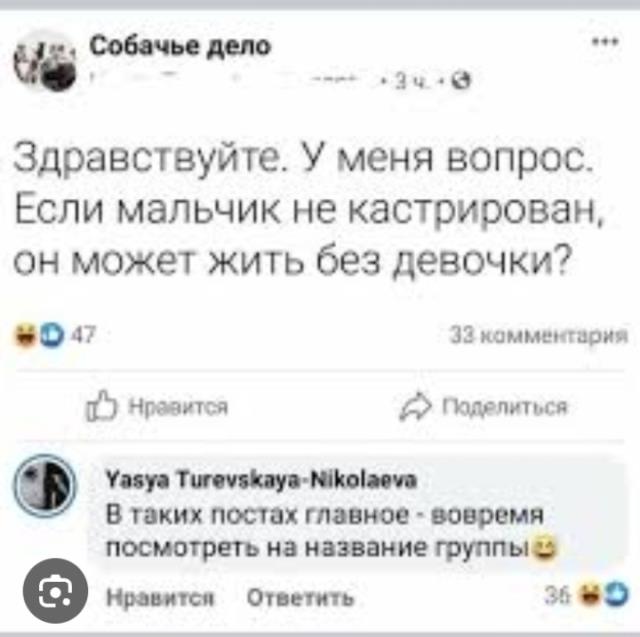Click the laughing reaction emoji on post
Viewport: 640px width, 637px height.
[26, 335]
